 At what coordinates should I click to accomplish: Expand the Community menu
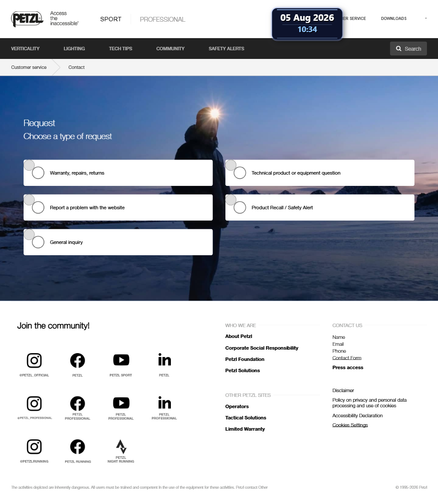tap(170, 49)
